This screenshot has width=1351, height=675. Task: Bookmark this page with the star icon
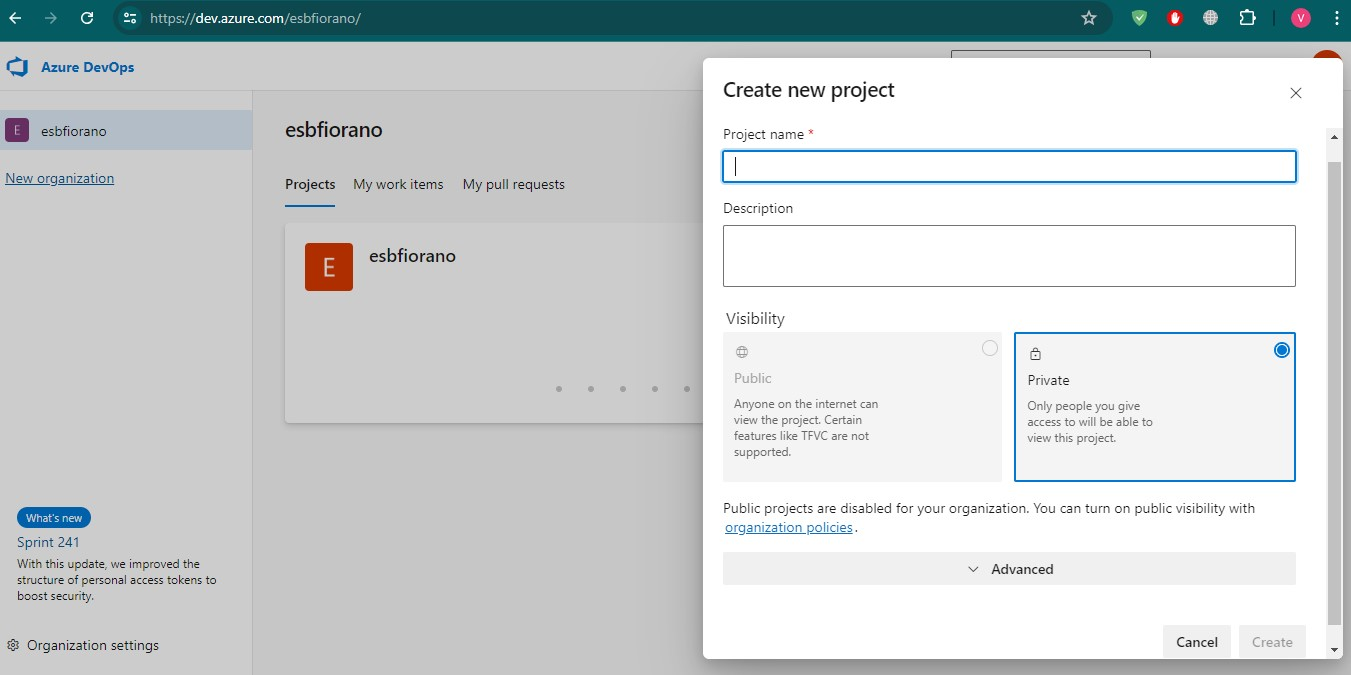click(1089, 18)
